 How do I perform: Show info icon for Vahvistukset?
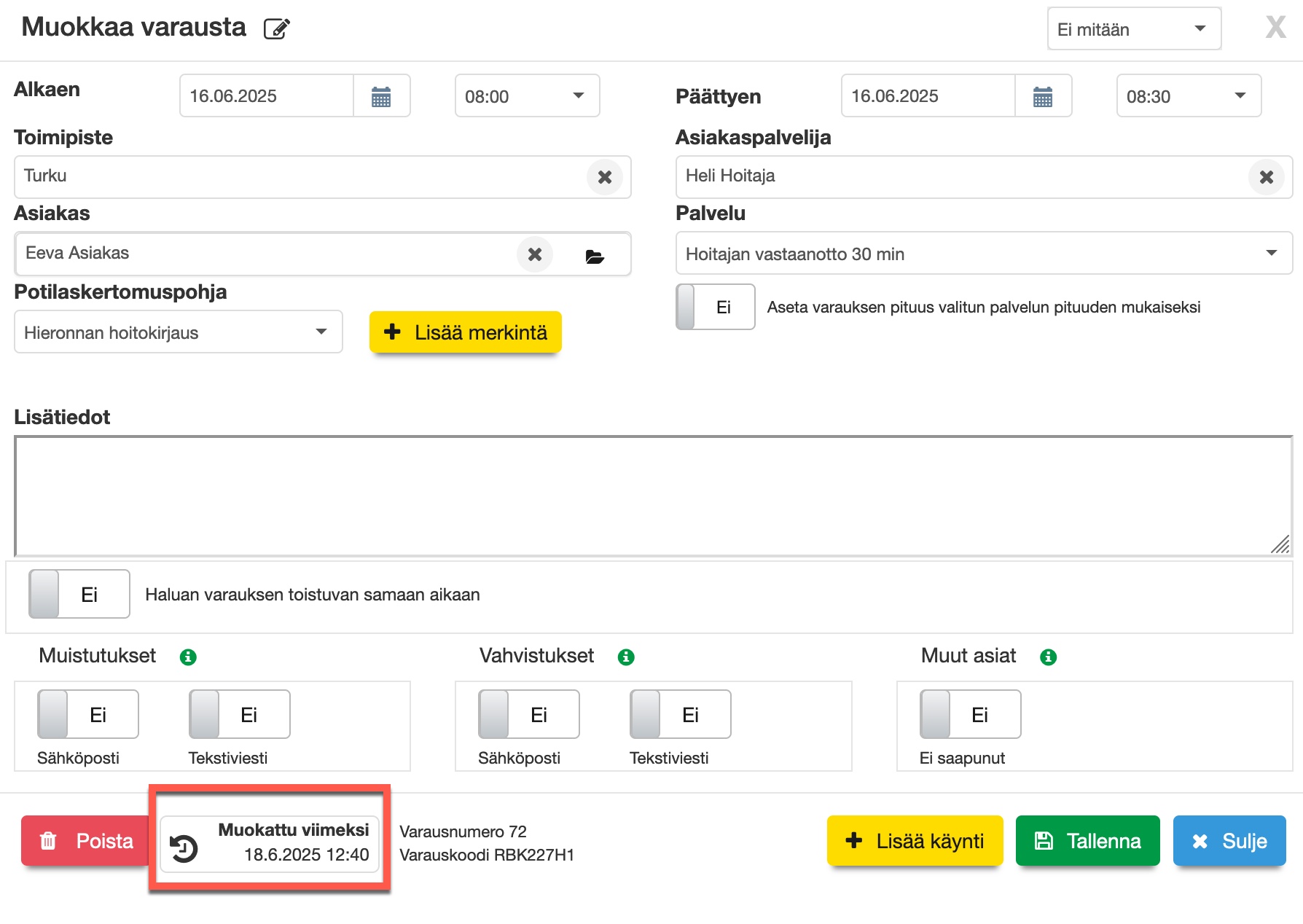[x=625, y=657]
